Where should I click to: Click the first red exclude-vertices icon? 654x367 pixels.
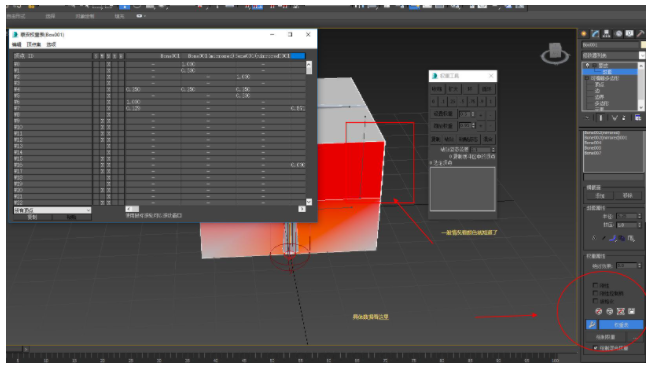click(x=599, y=311)
